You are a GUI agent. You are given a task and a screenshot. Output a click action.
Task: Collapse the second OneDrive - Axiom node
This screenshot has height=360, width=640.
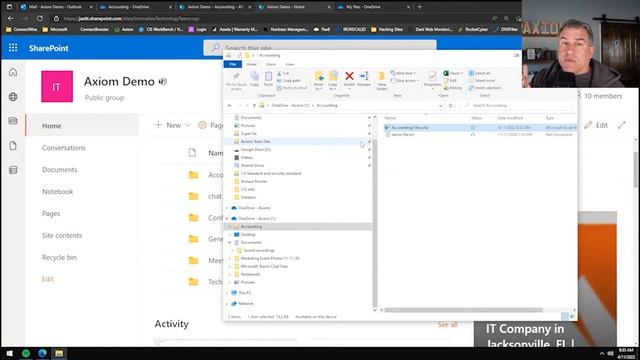coord(227,218)
